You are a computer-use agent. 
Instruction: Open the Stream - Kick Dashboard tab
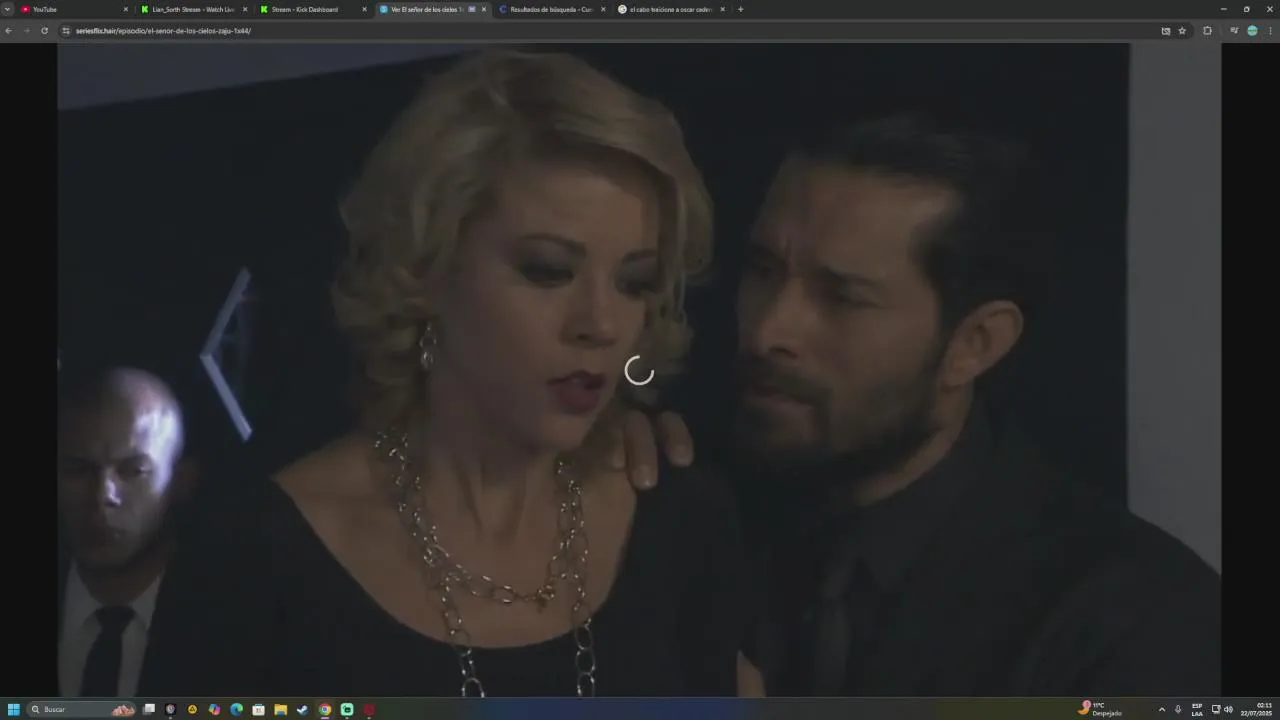click(312, 9)
